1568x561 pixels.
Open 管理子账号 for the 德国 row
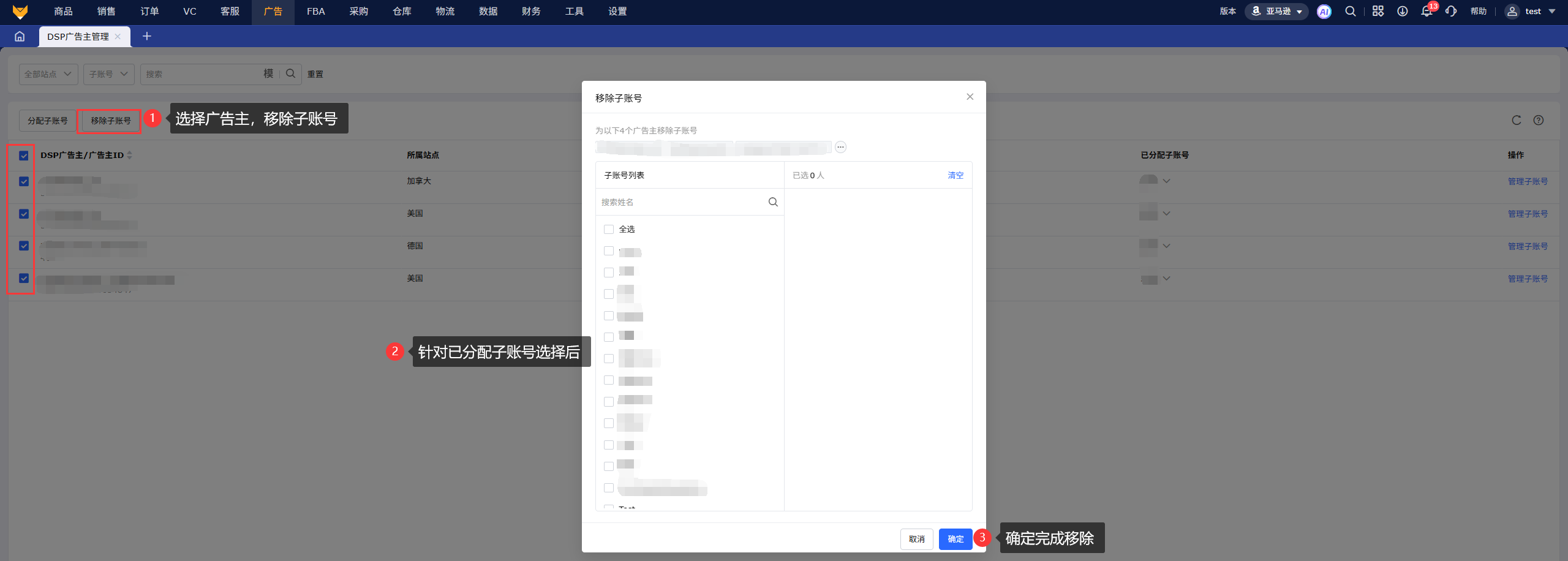pyautogui.click(x=1528, y=246)
